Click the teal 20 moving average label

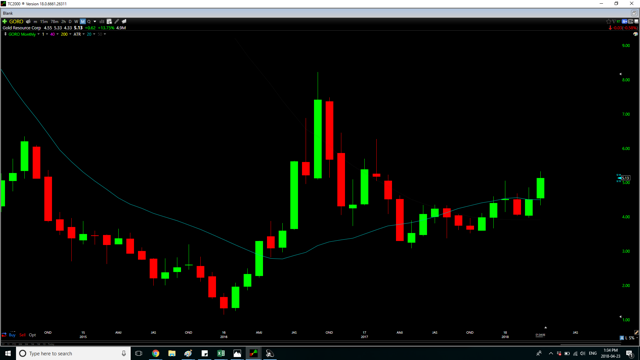(89, 34)
